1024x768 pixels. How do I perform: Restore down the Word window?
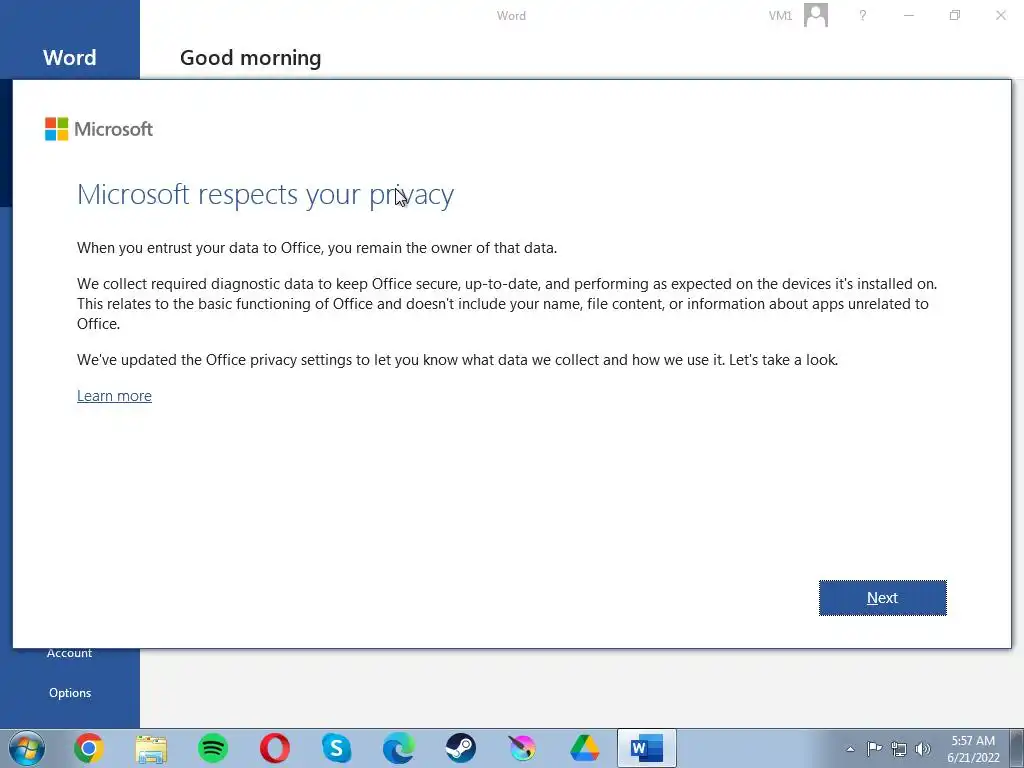[x=955, y=15]
